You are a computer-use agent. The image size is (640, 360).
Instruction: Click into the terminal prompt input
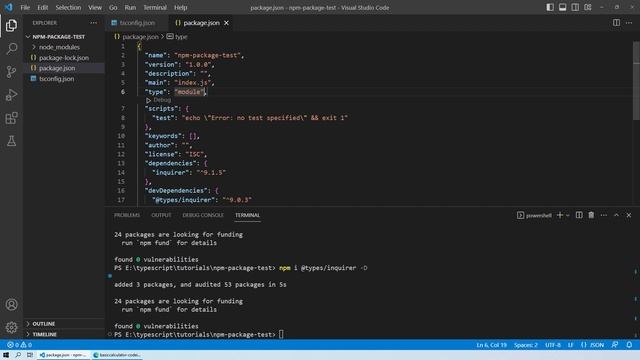tap(281, 334)
